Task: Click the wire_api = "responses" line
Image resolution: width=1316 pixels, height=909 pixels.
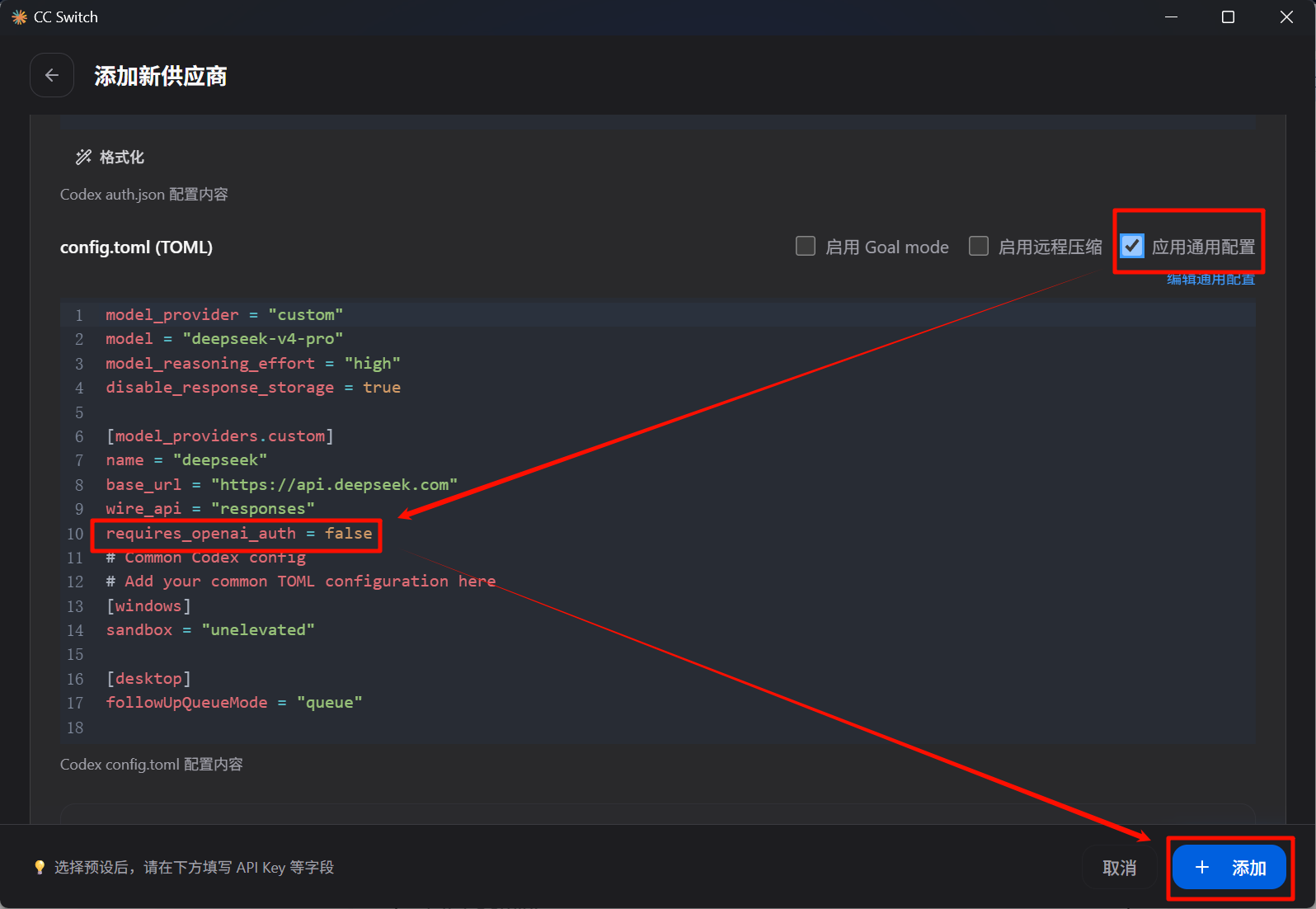Action: tap(210, 509)
